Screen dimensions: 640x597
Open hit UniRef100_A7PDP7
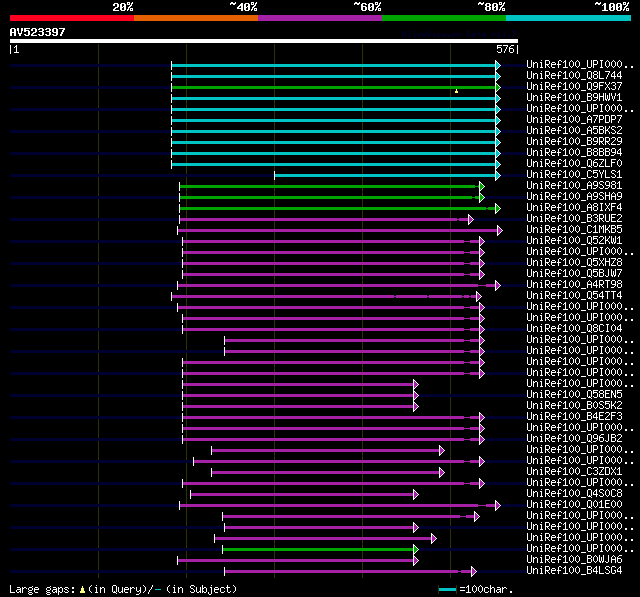click(574, 120)
